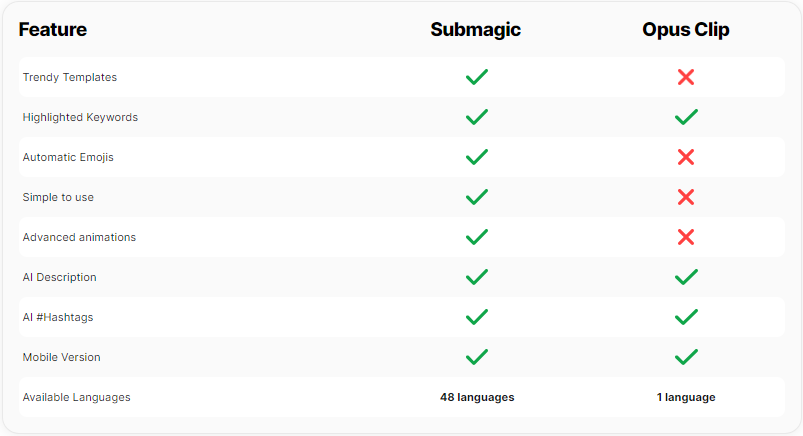Screen dimensions: 803x436
Task: Click Opus Clip's red X for Advanced animations
Action: click(x=685, y=237)
